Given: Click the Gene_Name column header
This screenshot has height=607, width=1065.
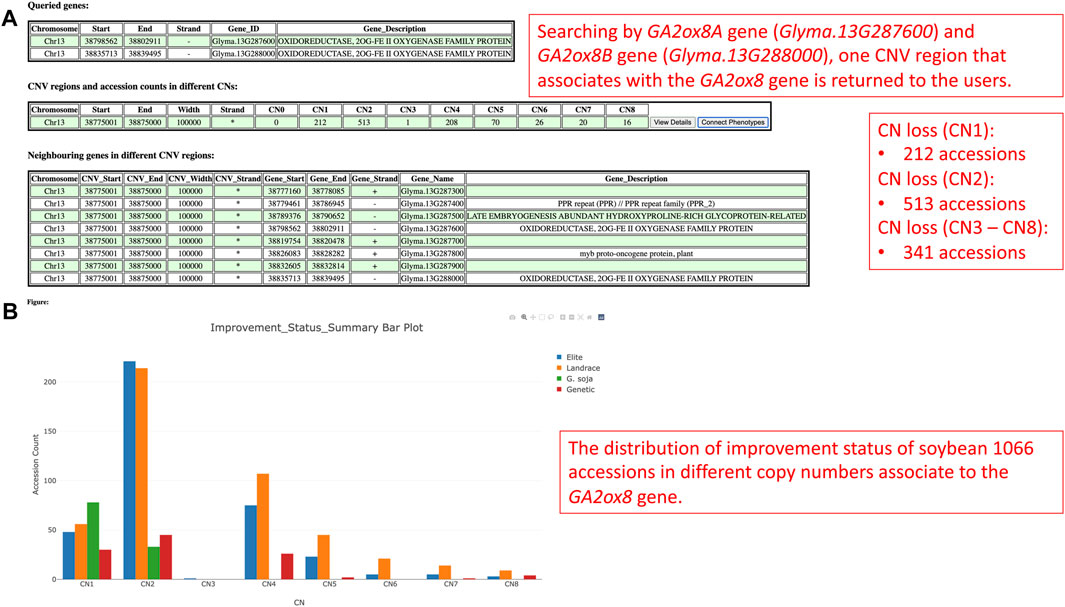Looking at the screenshot, I should pyautogui.click(x=432, y=179).
